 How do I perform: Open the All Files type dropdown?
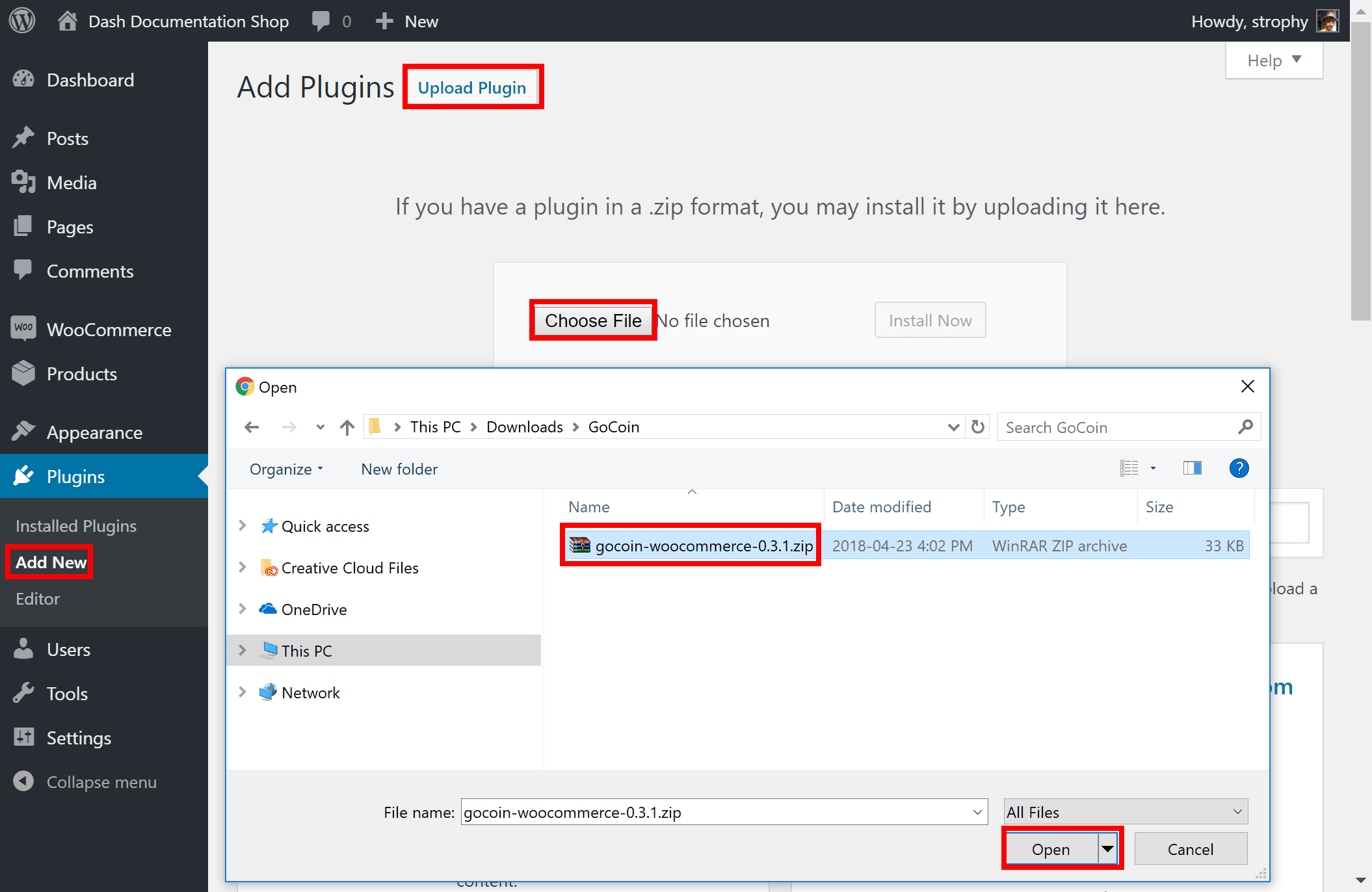click(x=1126, y=812)
